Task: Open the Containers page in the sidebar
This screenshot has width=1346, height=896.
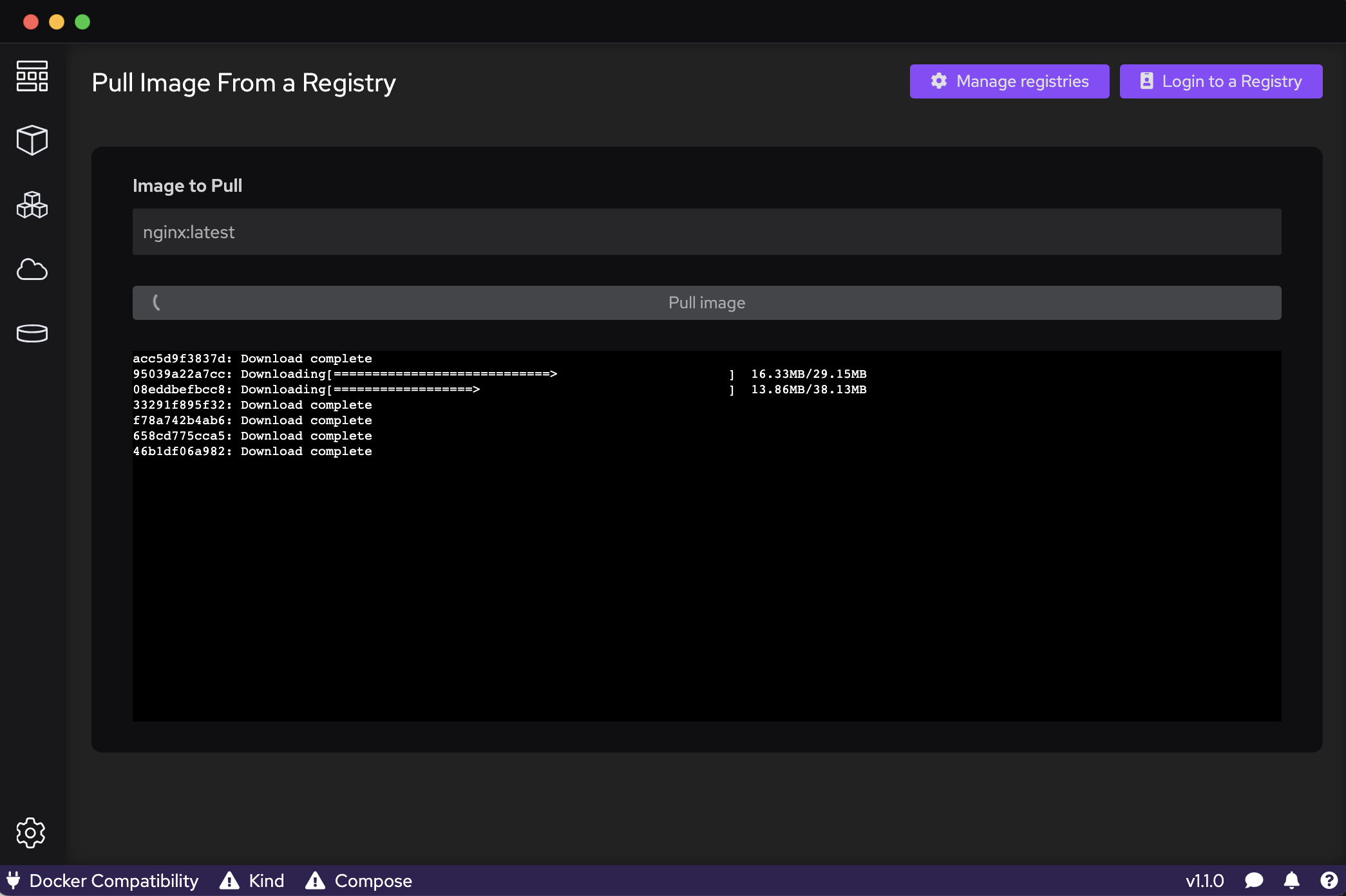Action: click(32, 140)
